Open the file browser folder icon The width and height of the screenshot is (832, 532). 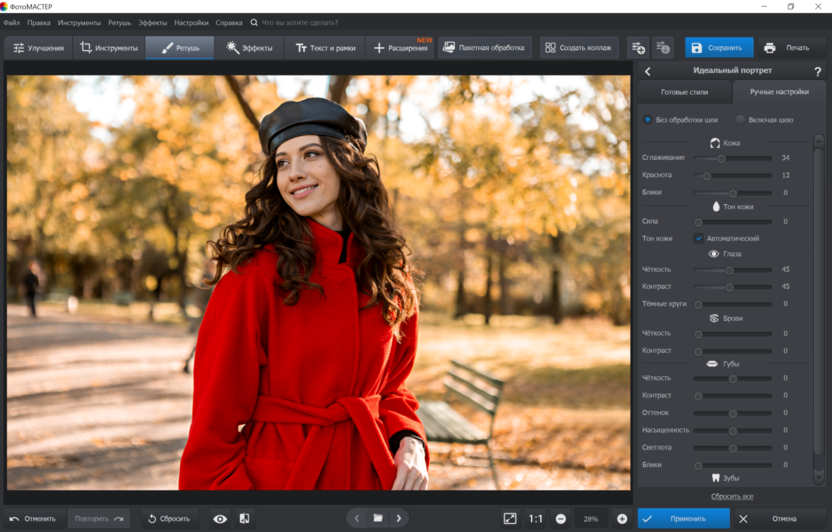pos(378,519)
